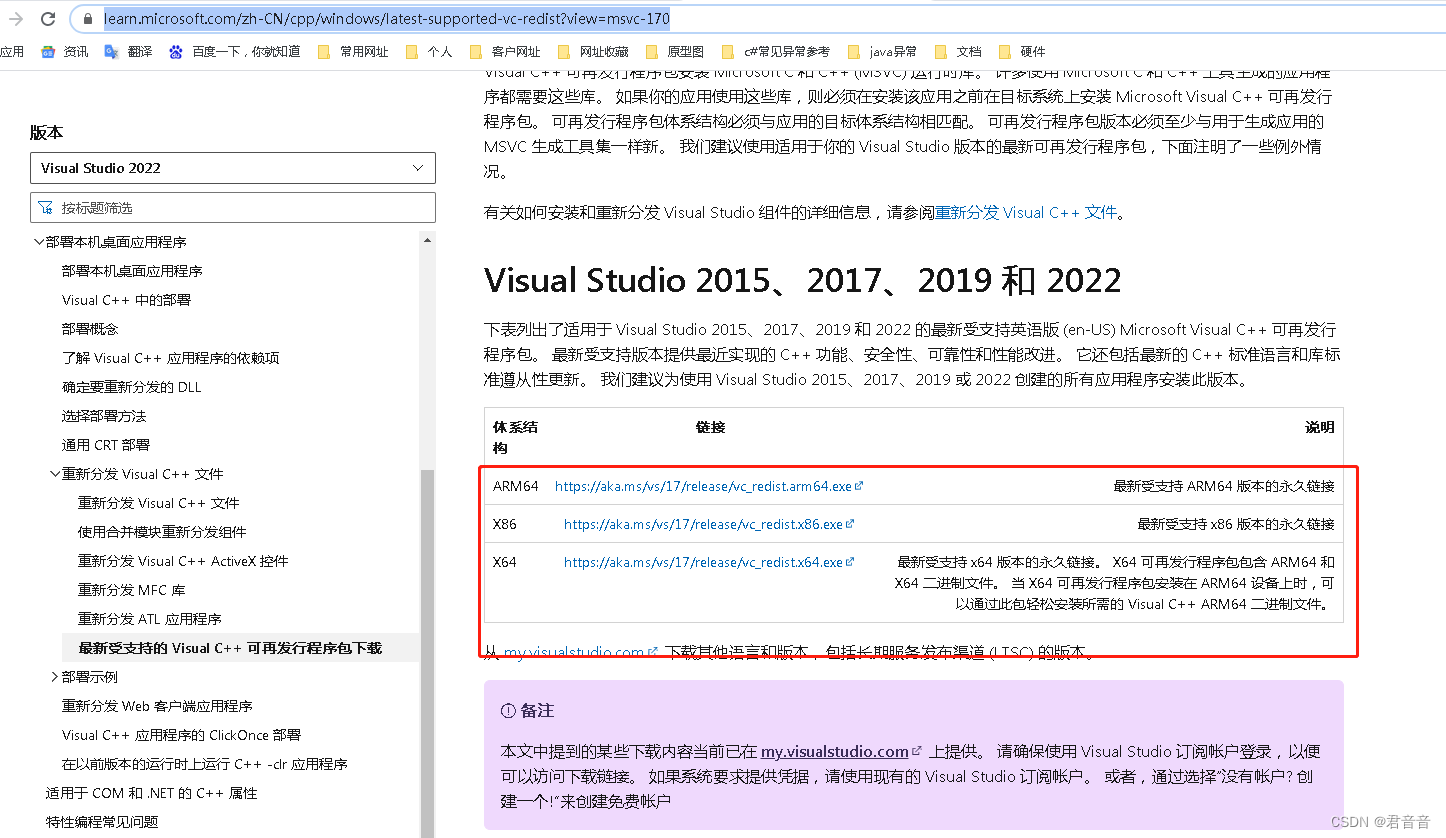Screen dimensions: 1446x838
Task: Open the 应用 apps shortcut
Action: (x=12, y=51)
